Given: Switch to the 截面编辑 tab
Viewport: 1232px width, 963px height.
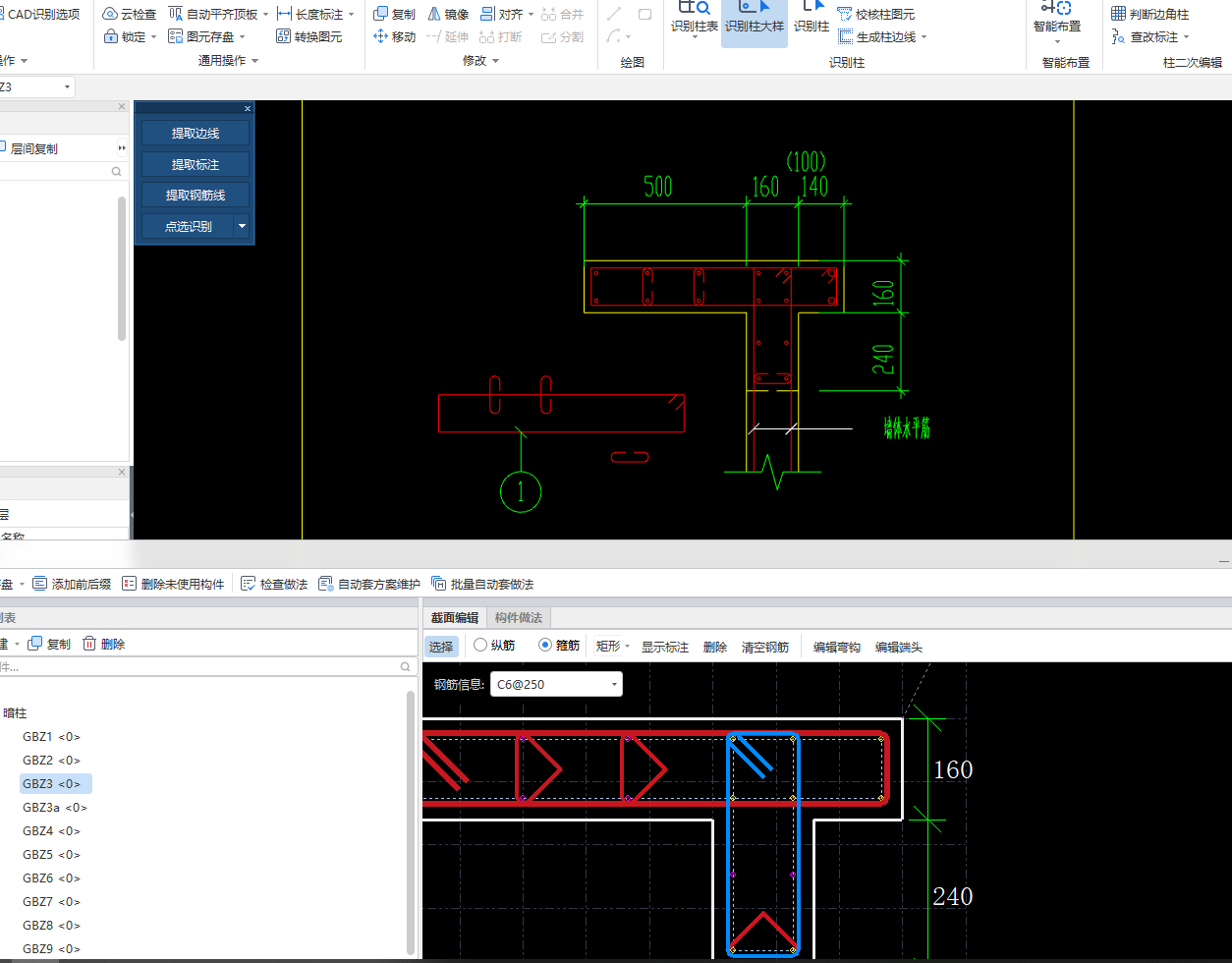Looking at the screenshot, I should tap(454, 617).
